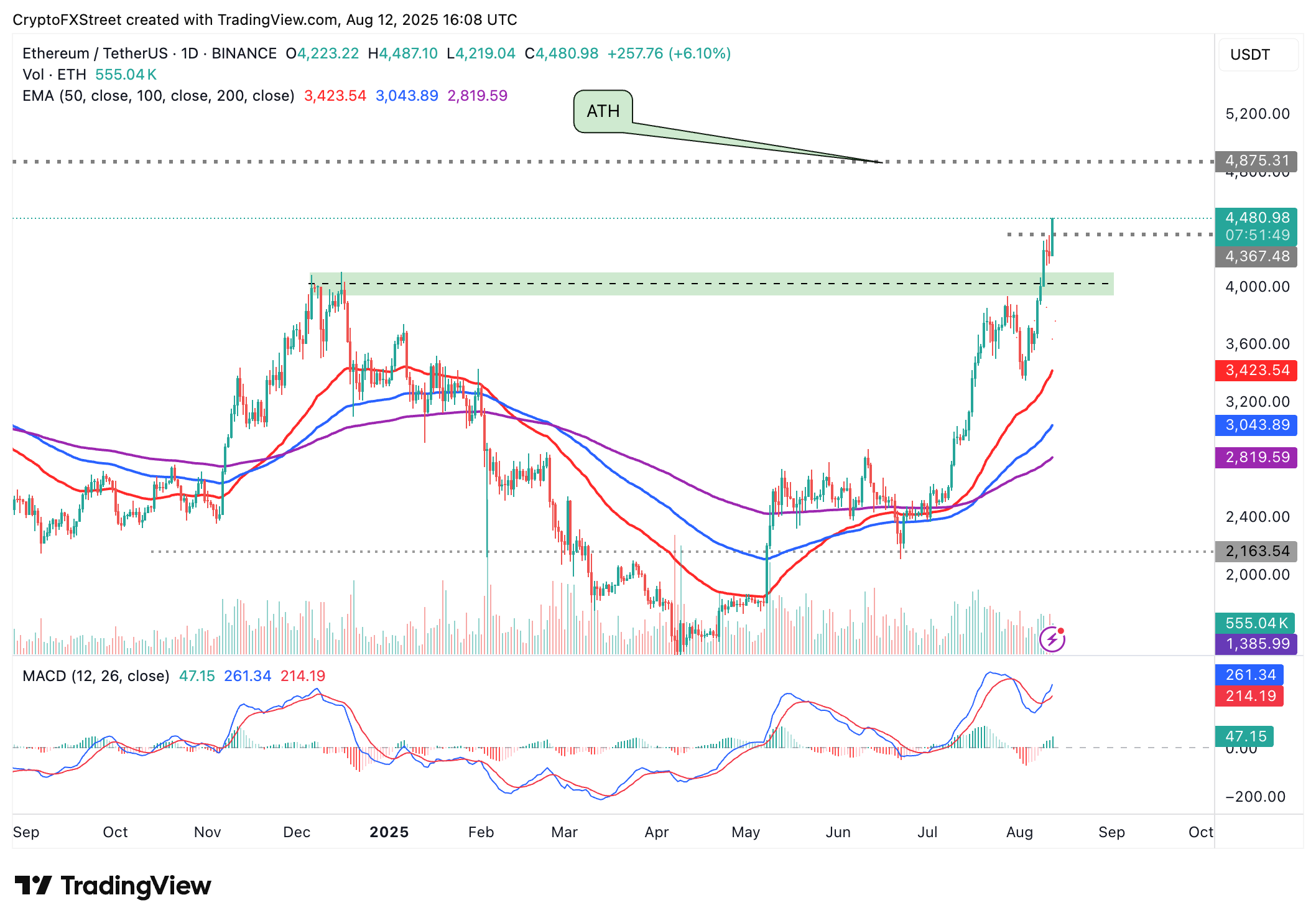Click the 555.04 K volume tag
Viewport: 1316px width, 923px height.
pos(1254,623)
